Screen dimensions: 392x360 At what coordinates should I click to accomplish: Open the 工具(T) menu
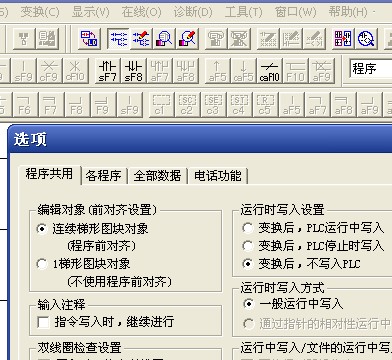click(x=243, y=12)
